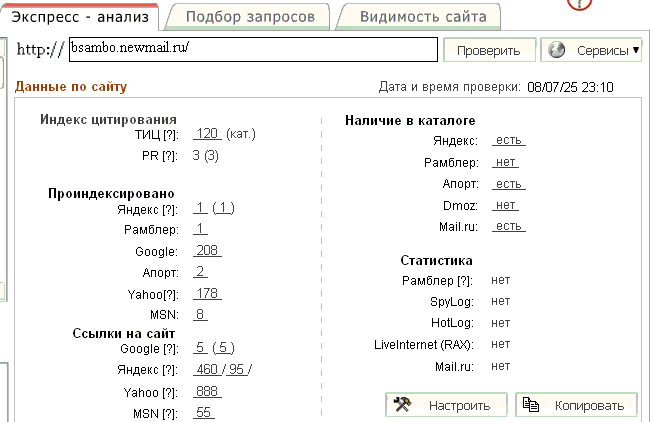Click the LiveInternet (RAX) statistics value нет
Screen dimensions: 650x422
[500, 344]
